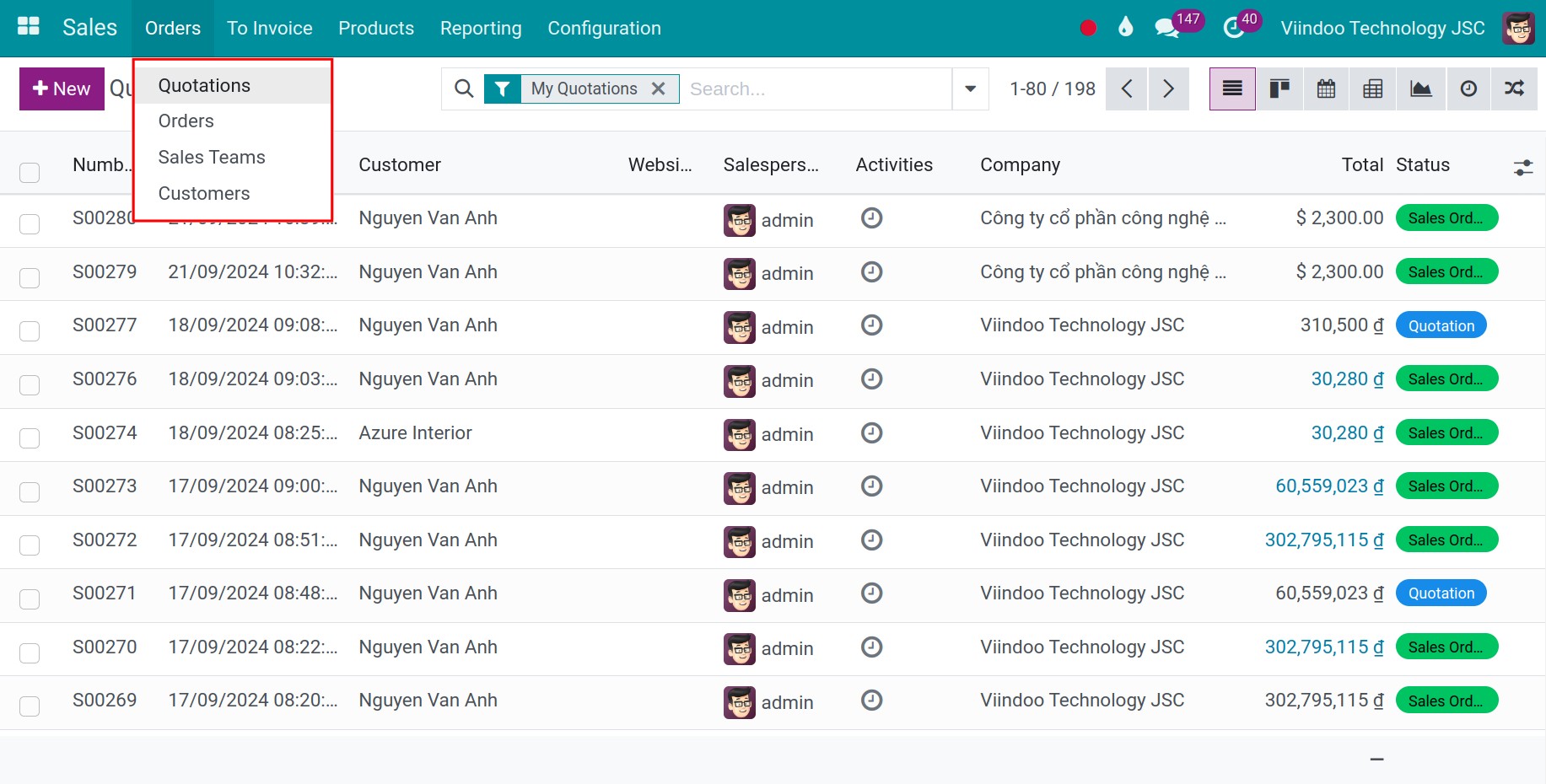Viewport: 1546px width, 784px height.
Task: Select all quotations with header checkbox
Action: pos(30,172)
